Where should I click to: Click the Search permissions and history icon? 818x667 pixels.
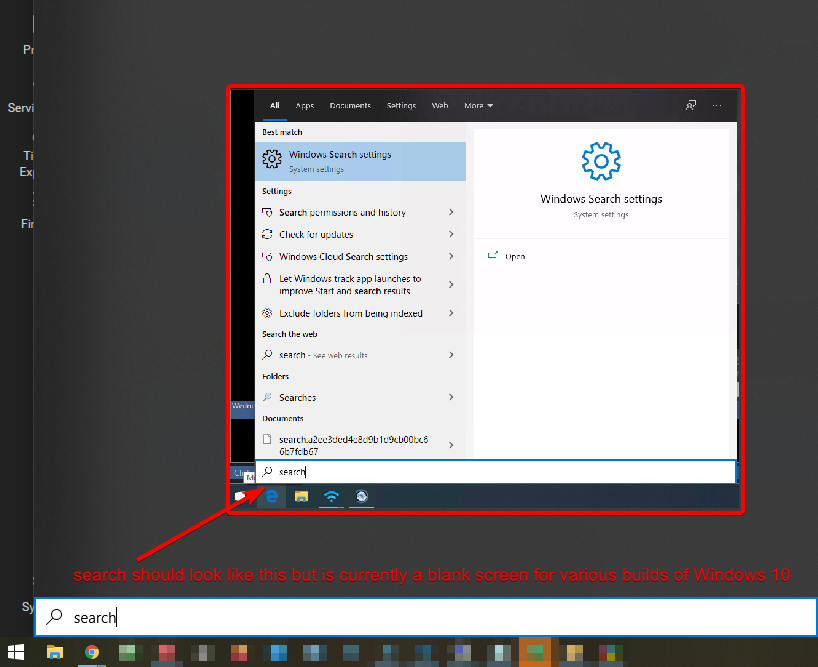pyautogui.click(x=267, y=212)
